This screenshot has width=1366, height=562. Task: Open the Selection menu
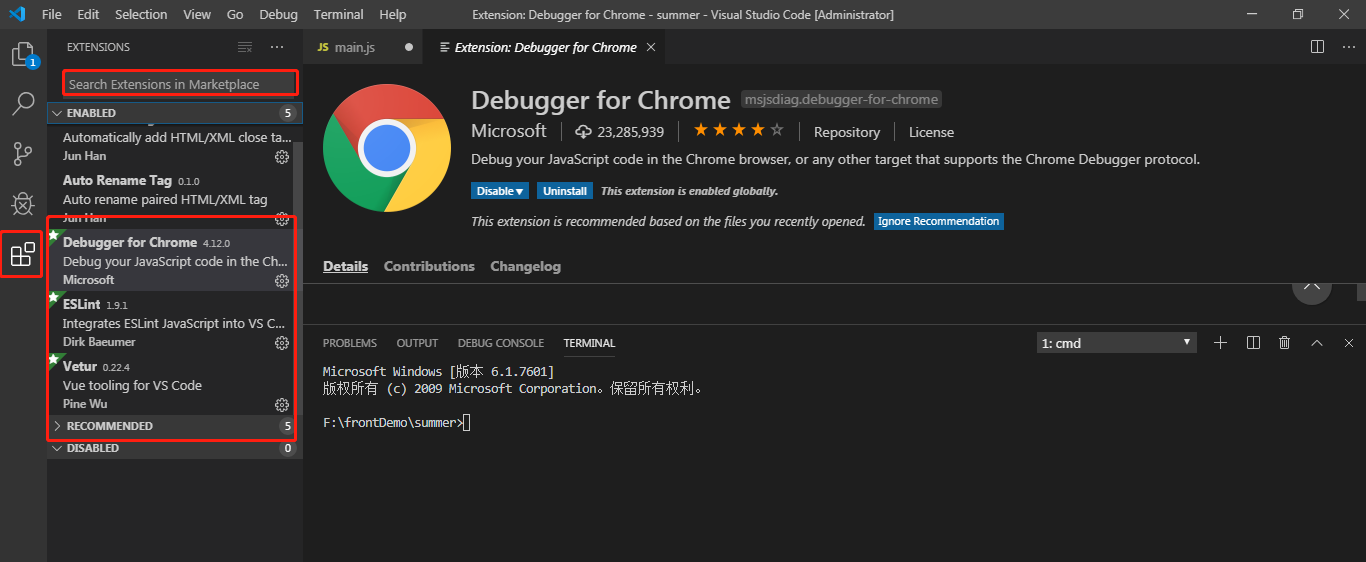pyautogui.click(x=141, y=14)
